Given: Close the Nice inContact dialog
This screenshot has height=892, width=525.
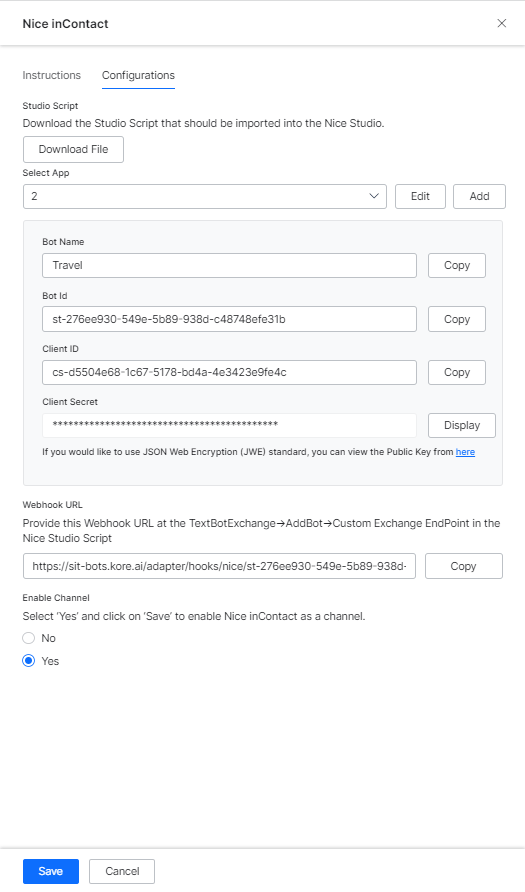Looking at the screenshot, I should tap(502, 23).
